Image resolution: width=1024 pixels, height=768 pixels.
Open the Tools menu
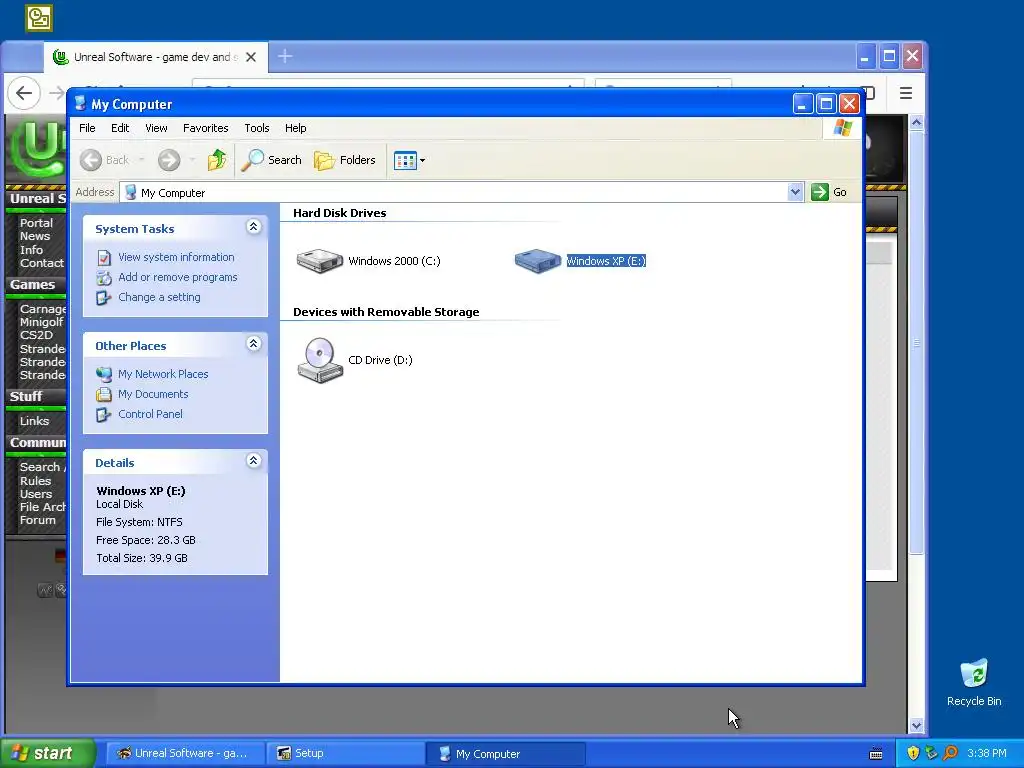(257, 128)
